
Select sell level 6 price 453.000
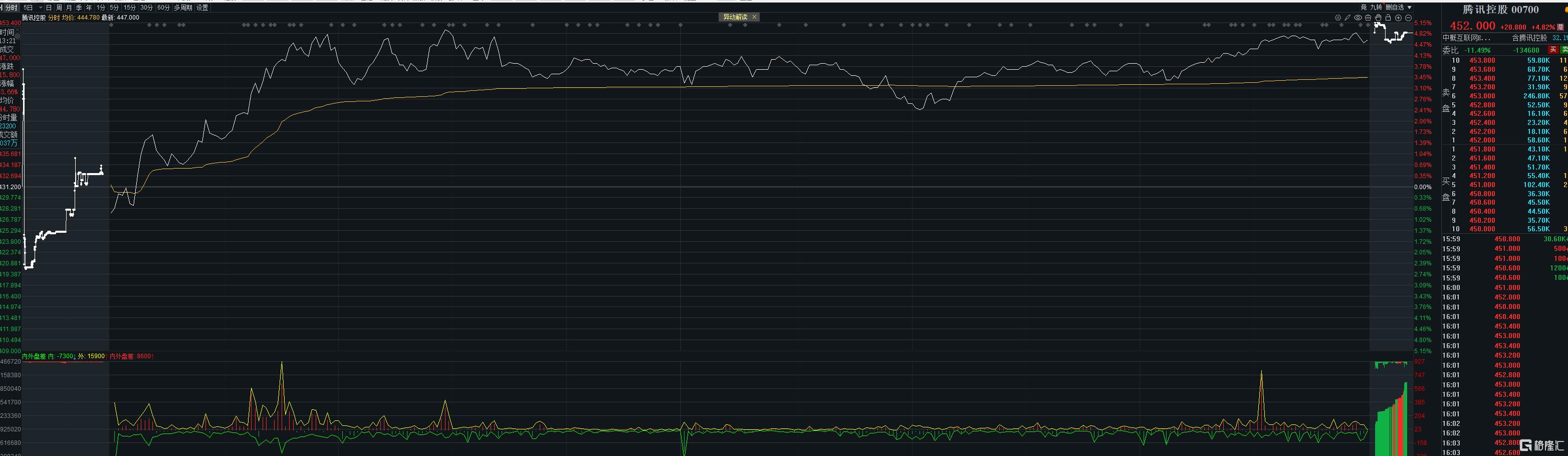pos(1482,96)
